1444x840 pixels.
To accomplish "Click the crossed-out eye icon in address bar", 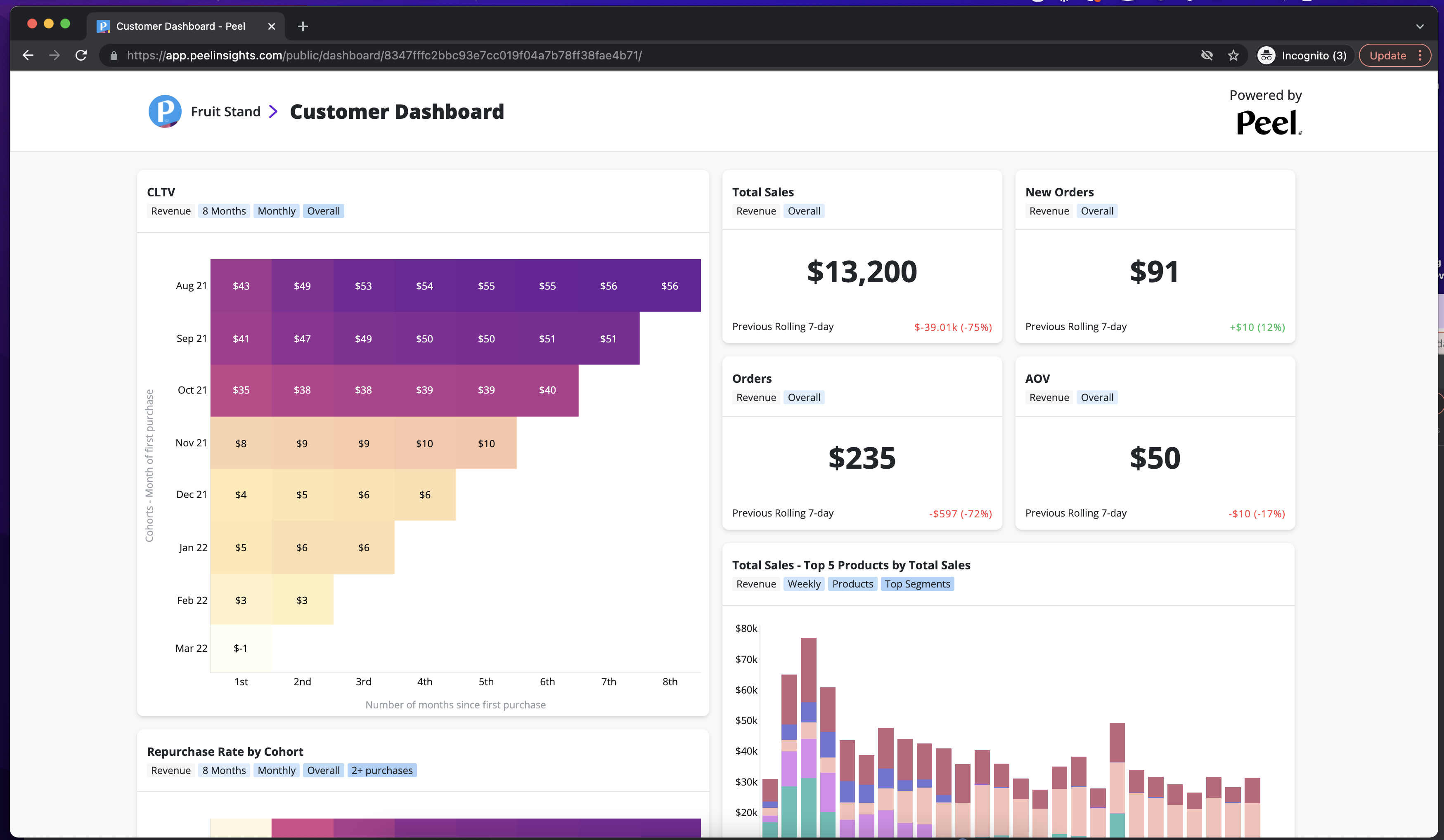I will click(1207, 56).
